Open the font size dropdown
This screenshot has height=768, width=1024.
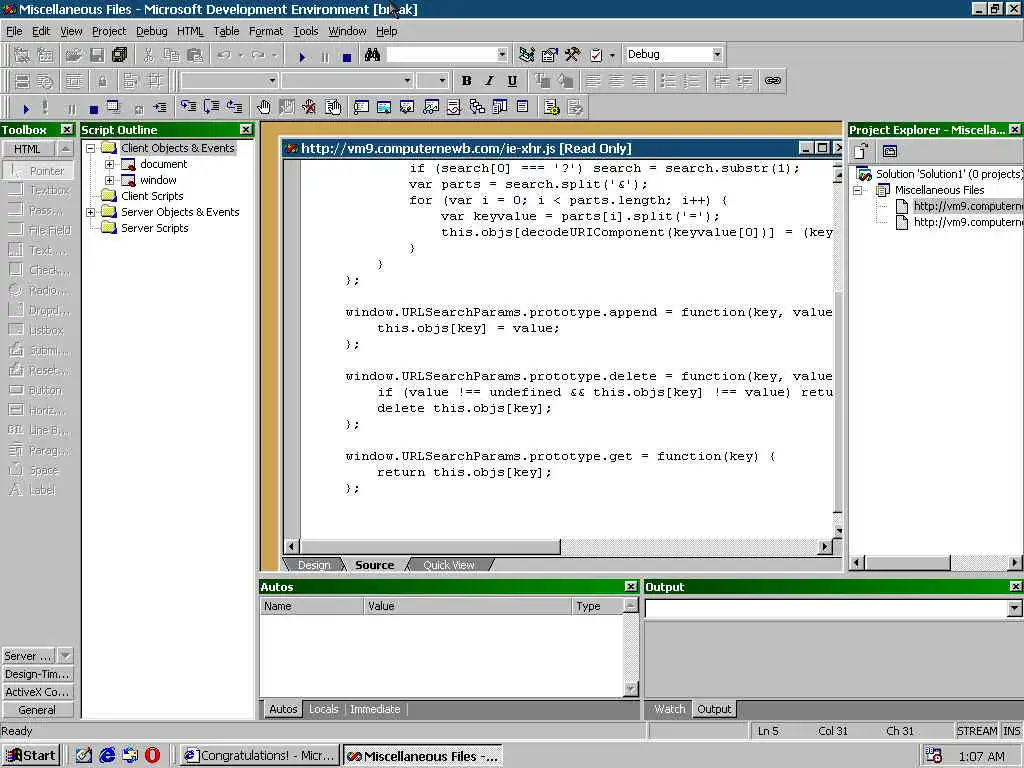point(442,80)
